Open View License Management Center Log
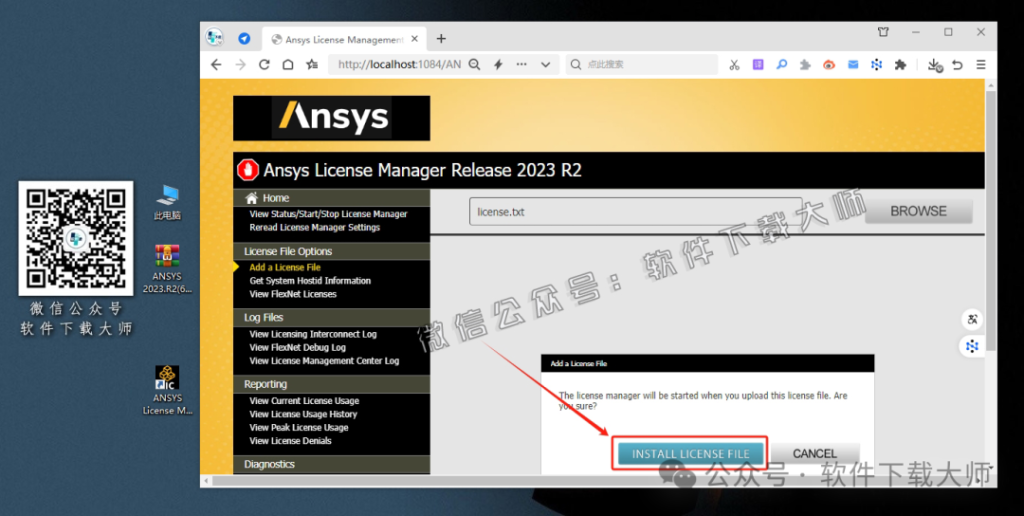 324,361
